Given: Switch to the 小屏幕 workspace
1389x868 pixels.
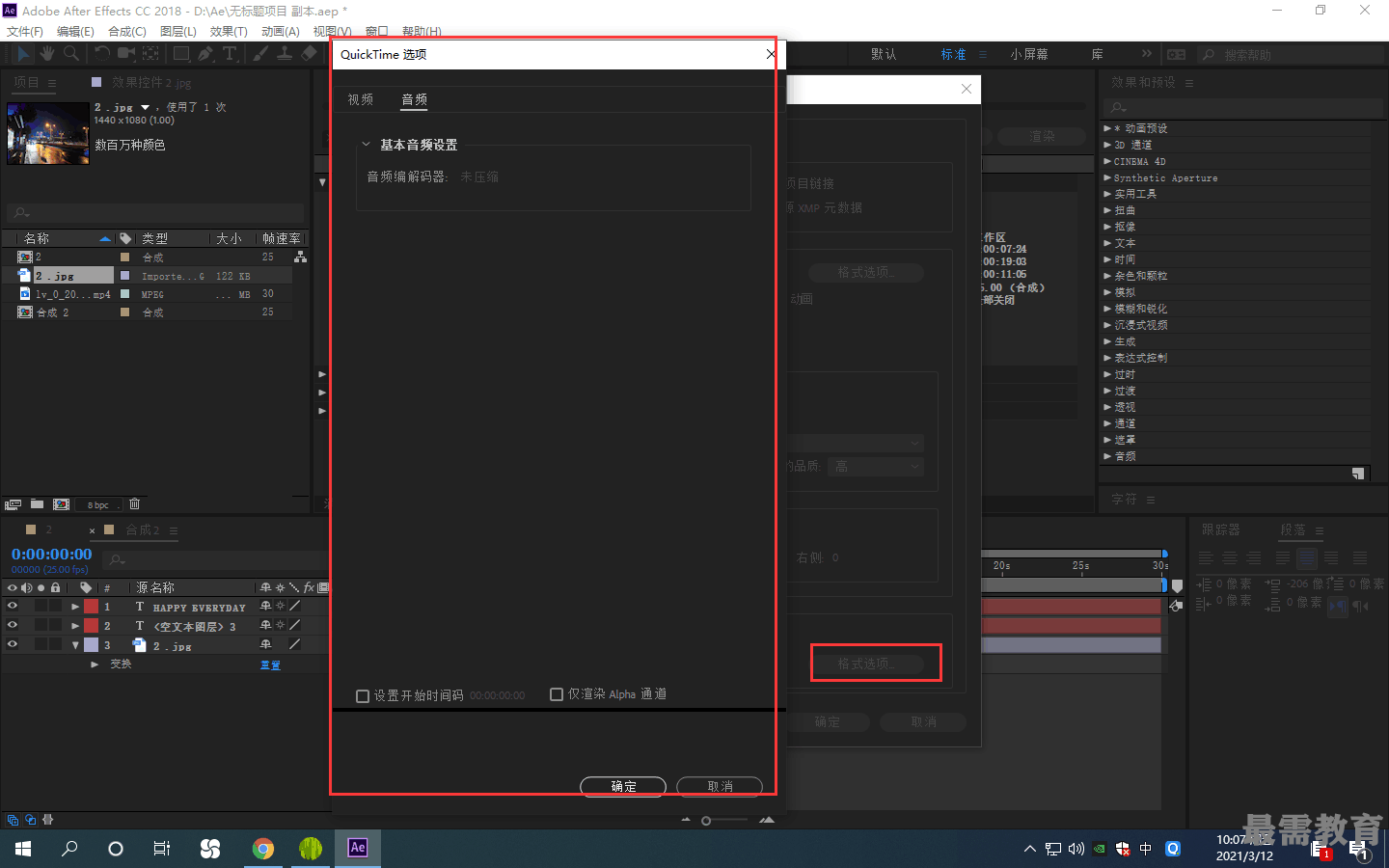Looking at the screenshot, I should click(1029, 54).
